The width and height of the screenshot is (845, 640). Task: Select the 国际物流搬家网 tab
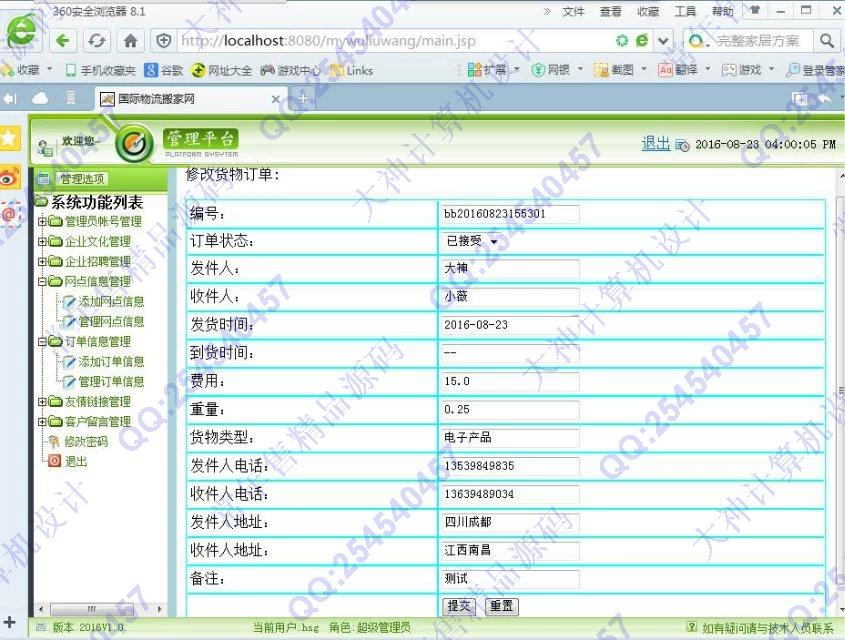coord(189,99)
